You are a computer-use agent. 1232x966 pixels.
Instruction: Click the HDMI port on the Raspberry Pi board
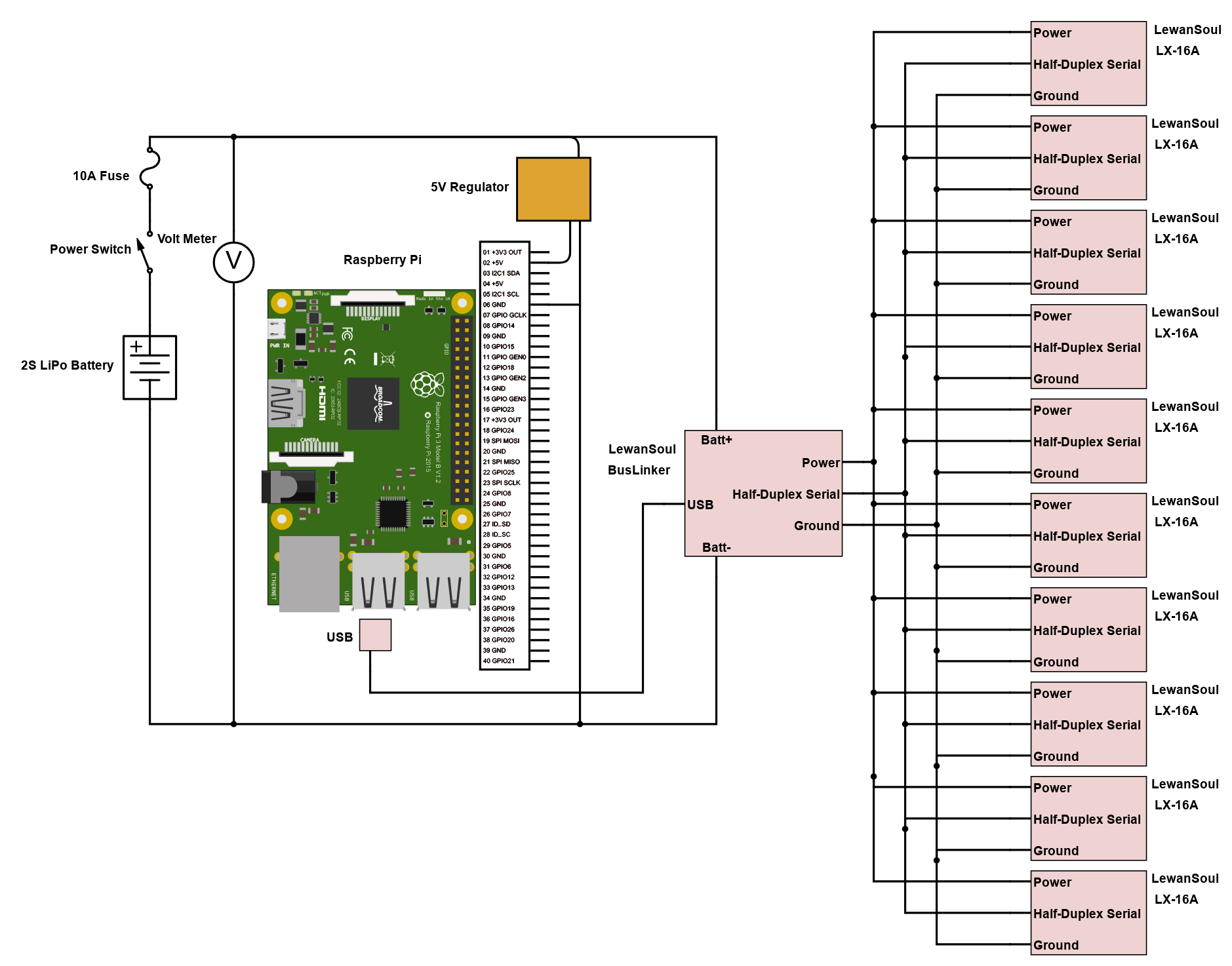click(x=287, y=403)
